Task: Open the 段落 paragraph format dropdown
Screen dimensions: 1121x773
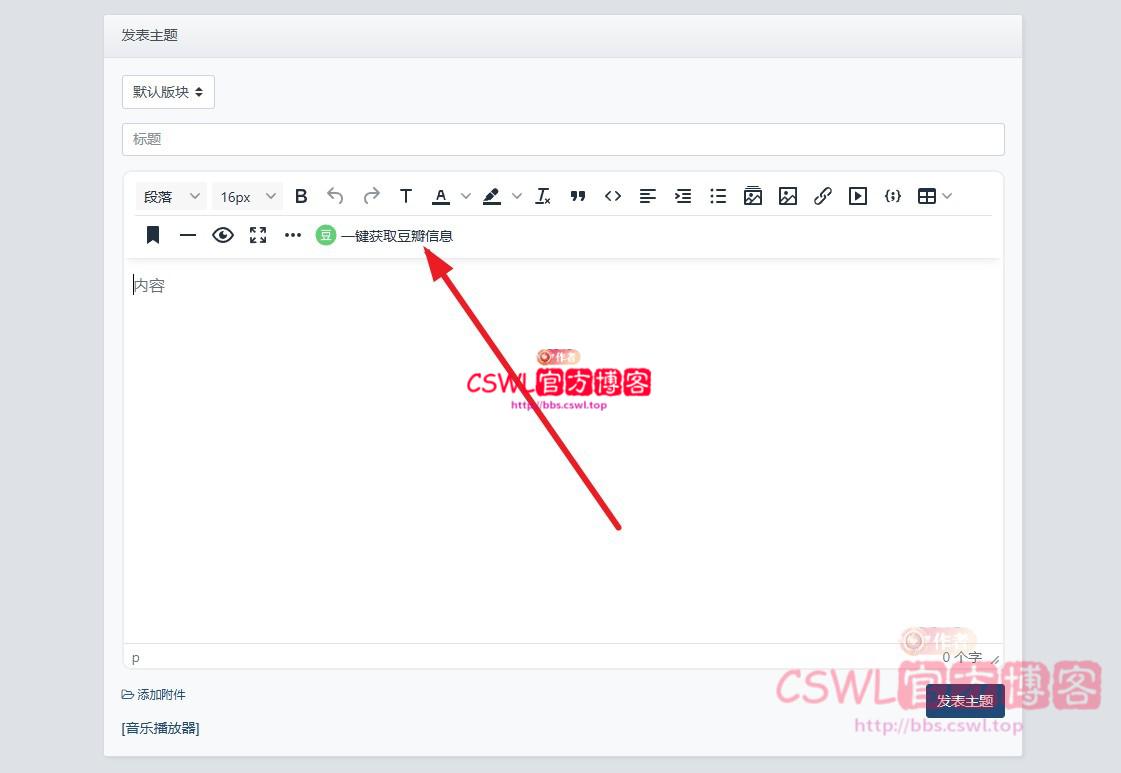Action: pos(171,196)
